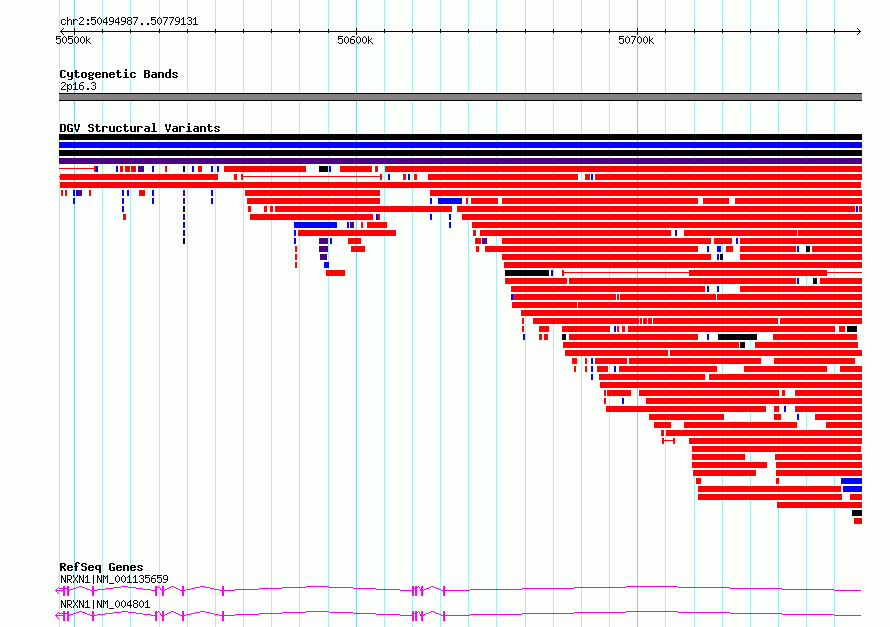Viewport: 890px width, 627px height.
Task: Click the NRXN1|NM_004801 gene label
Action: pyautogui.click(x=105, y=604)
